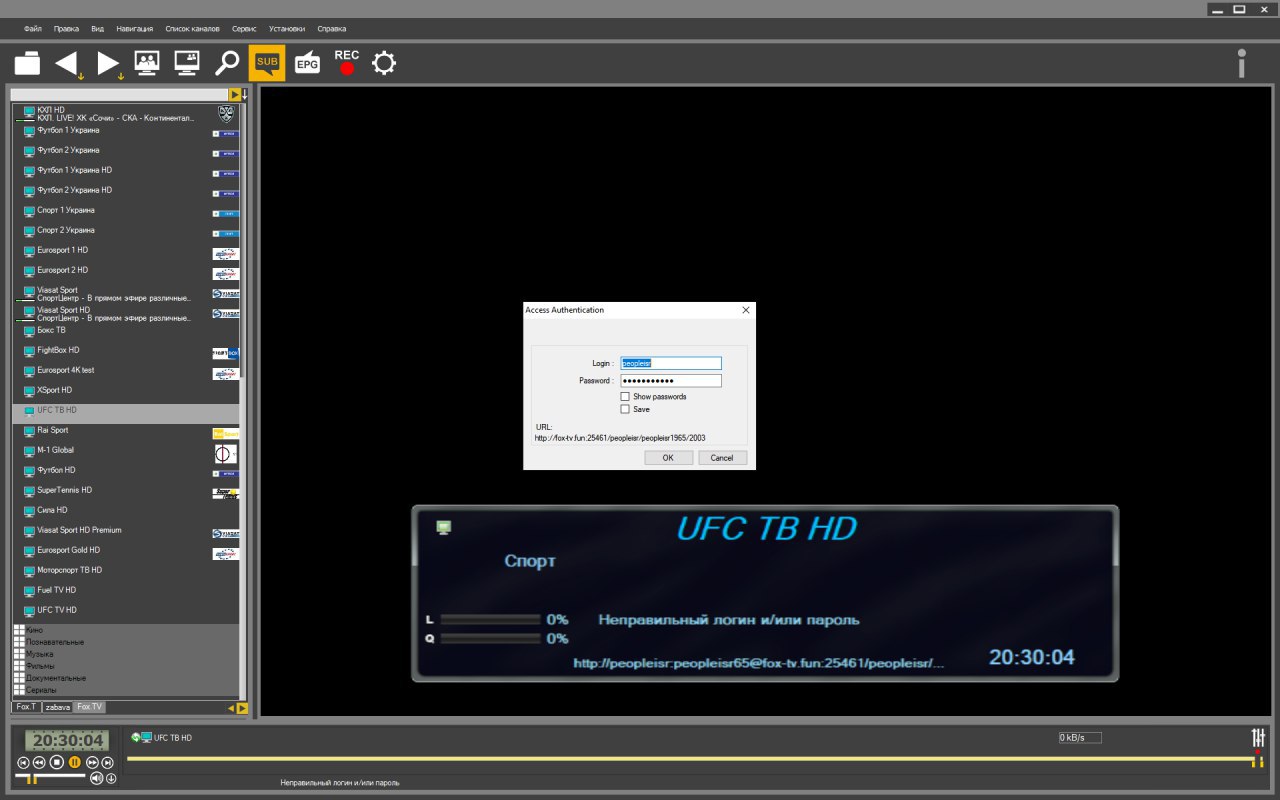Click the channel filter search box
Image resolution: width=1280 pixels, height=800 pixels.
tap(120, 94)
